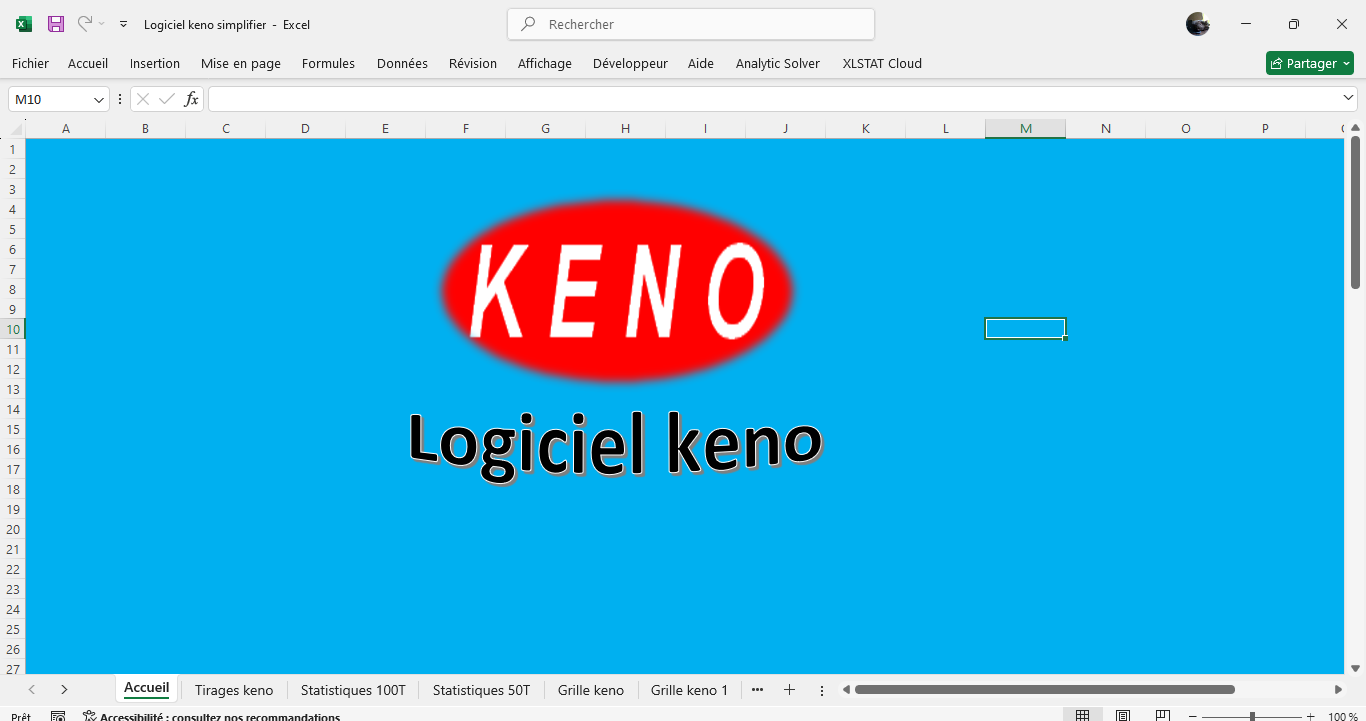Image resolution: width=1366 pixels, height=721 pixels.
Task: Open the Mise en page tab
Action: [x=241, y=63]
